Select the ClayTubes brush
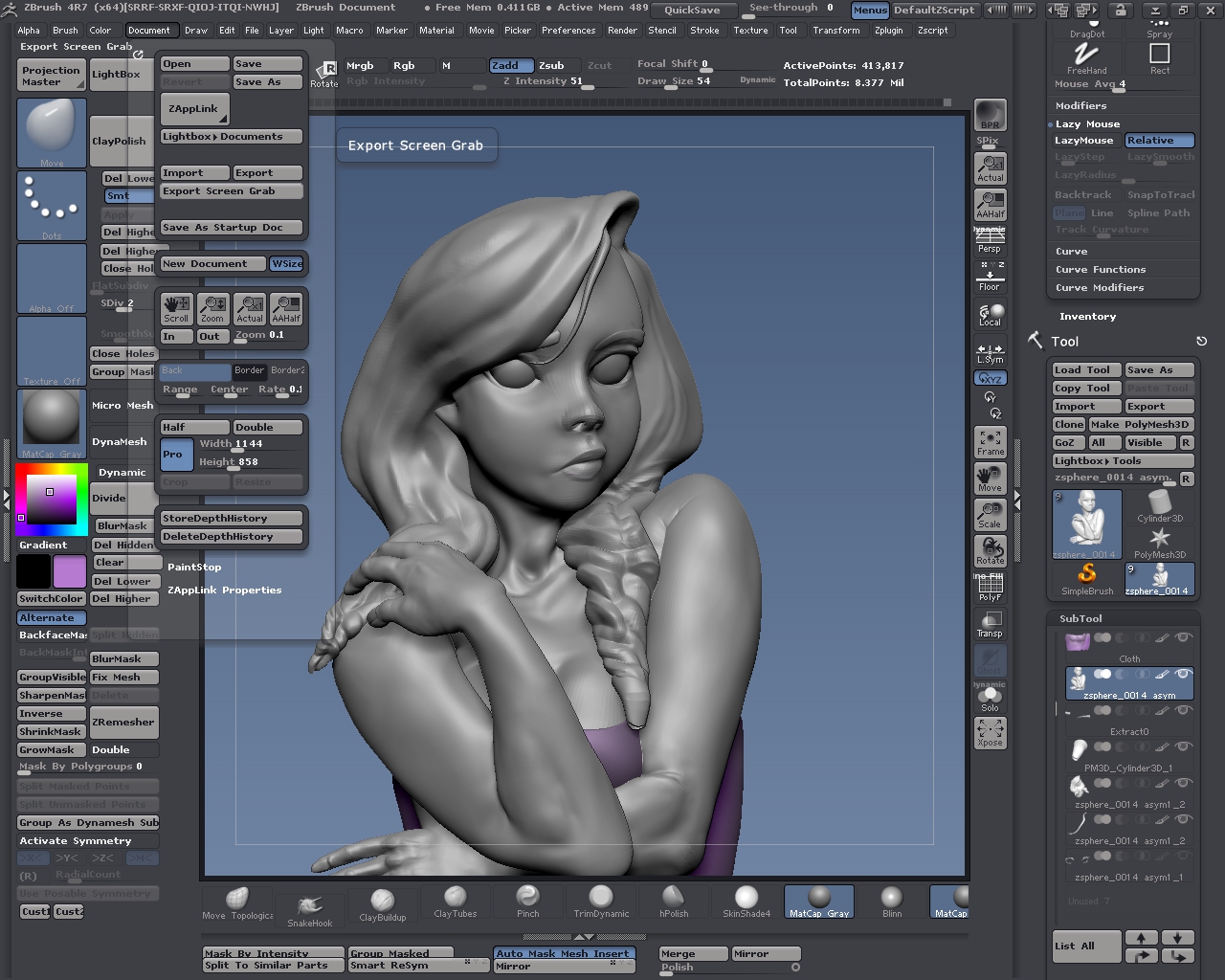Screen dimensions: 1225x980 pos(456,902)
